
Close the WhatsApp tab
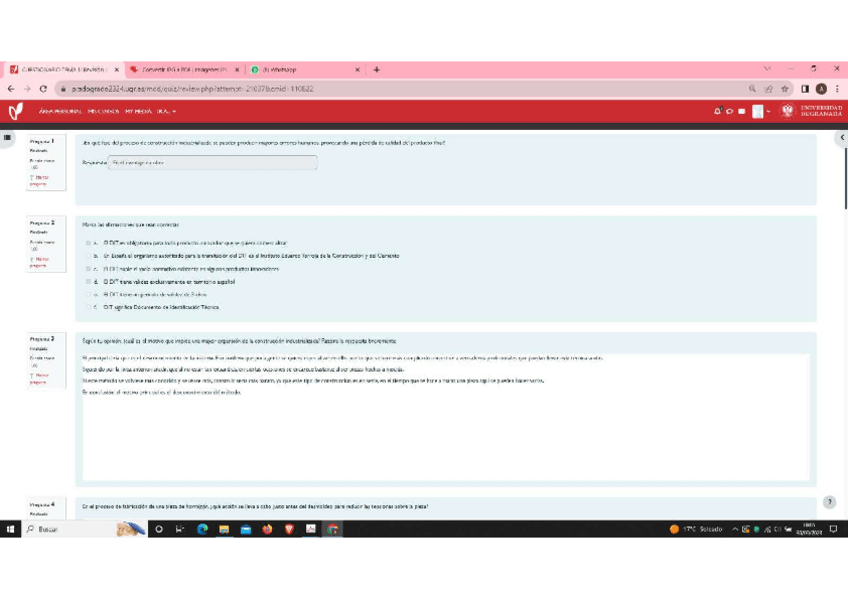(x=357, y=70)
